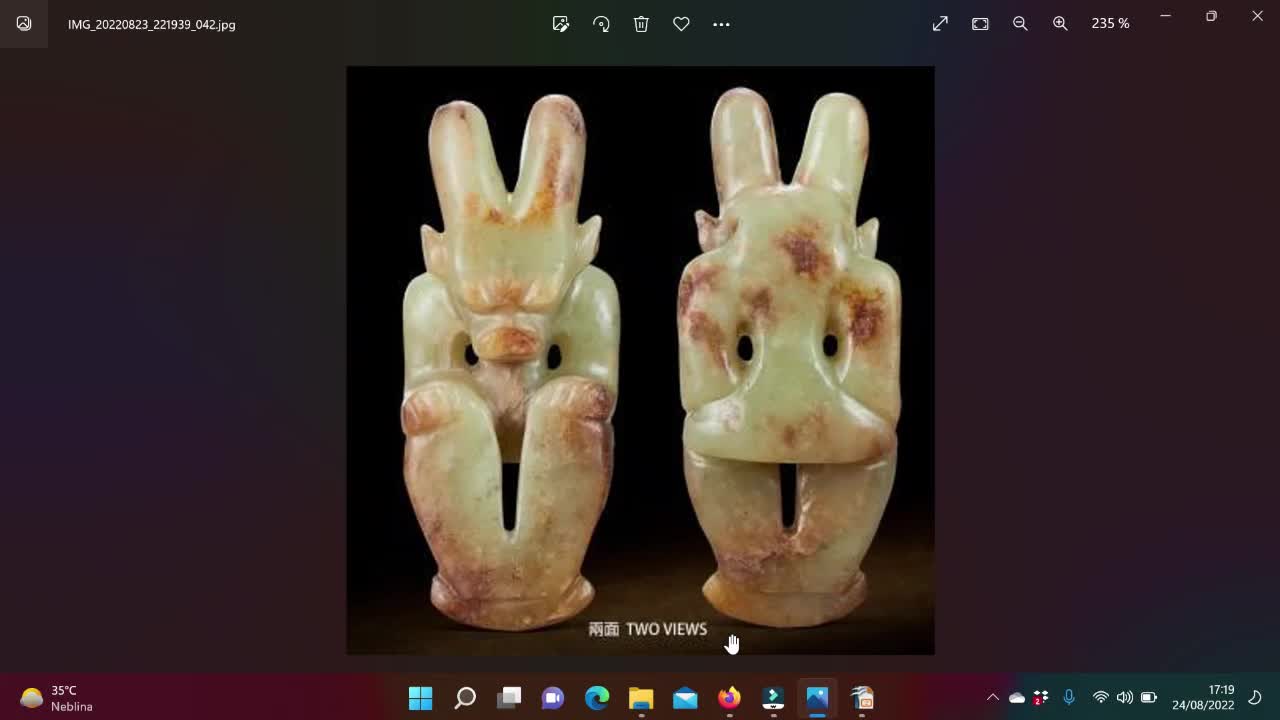This screenshot has height=720, width=1280.
Task: Open taskbar Search magnifier
Action: point(465,697)
